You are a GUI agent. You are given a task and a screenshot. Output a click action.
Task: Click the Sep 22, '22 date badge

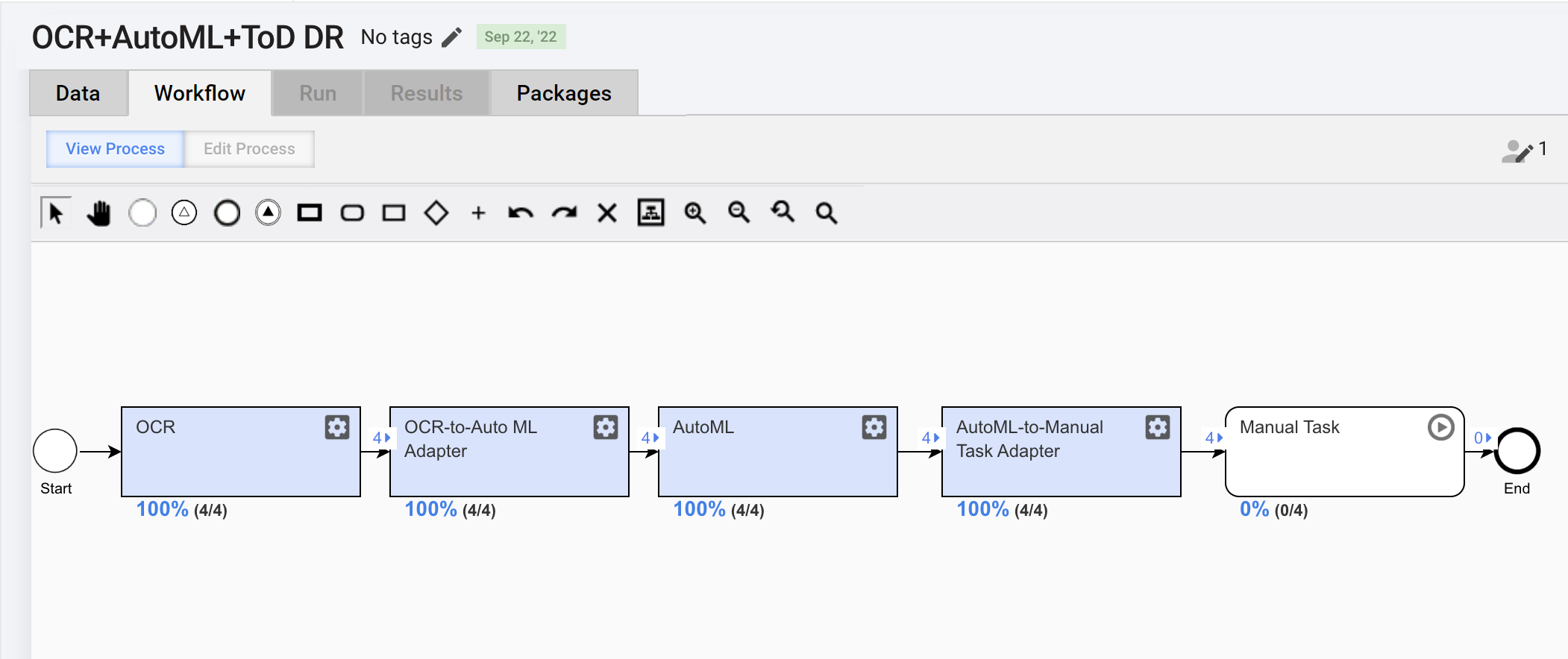pos(521,37)
